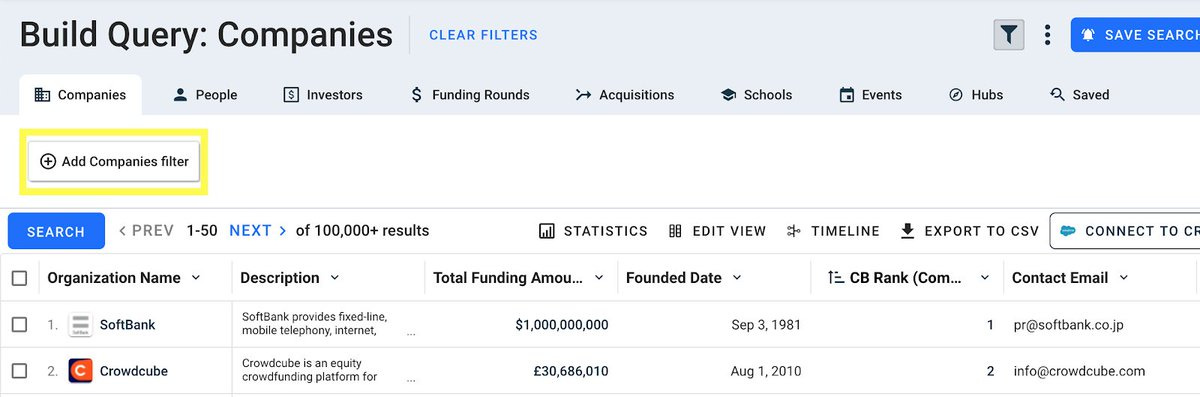Switch to the People tab
This screenshot has height=397, width=1200.
[205, 95]
